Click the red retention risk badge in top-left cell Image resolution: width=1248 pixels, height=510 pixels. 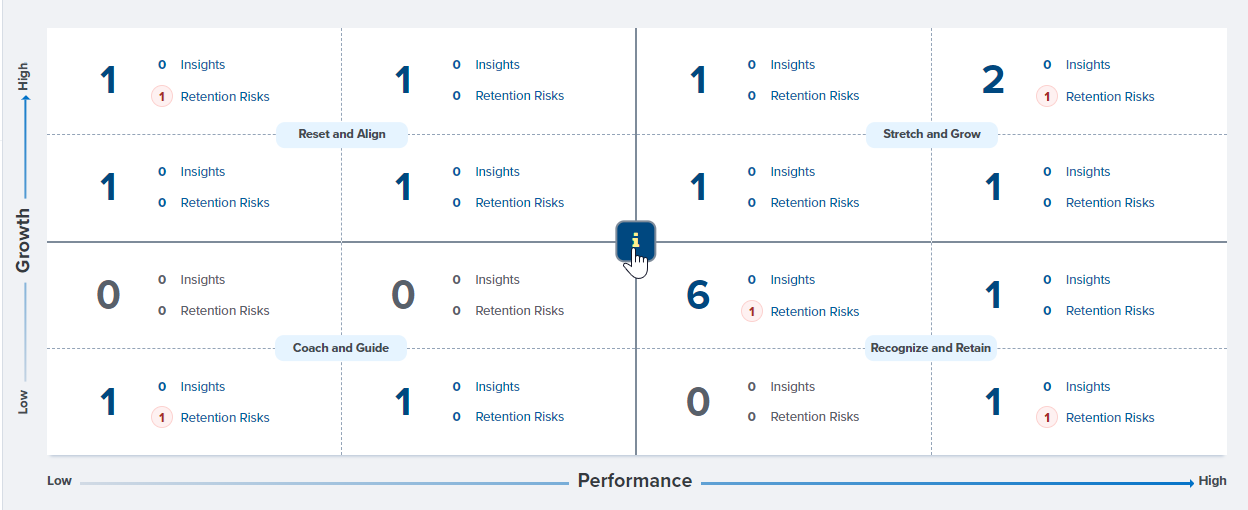[162, 97]
